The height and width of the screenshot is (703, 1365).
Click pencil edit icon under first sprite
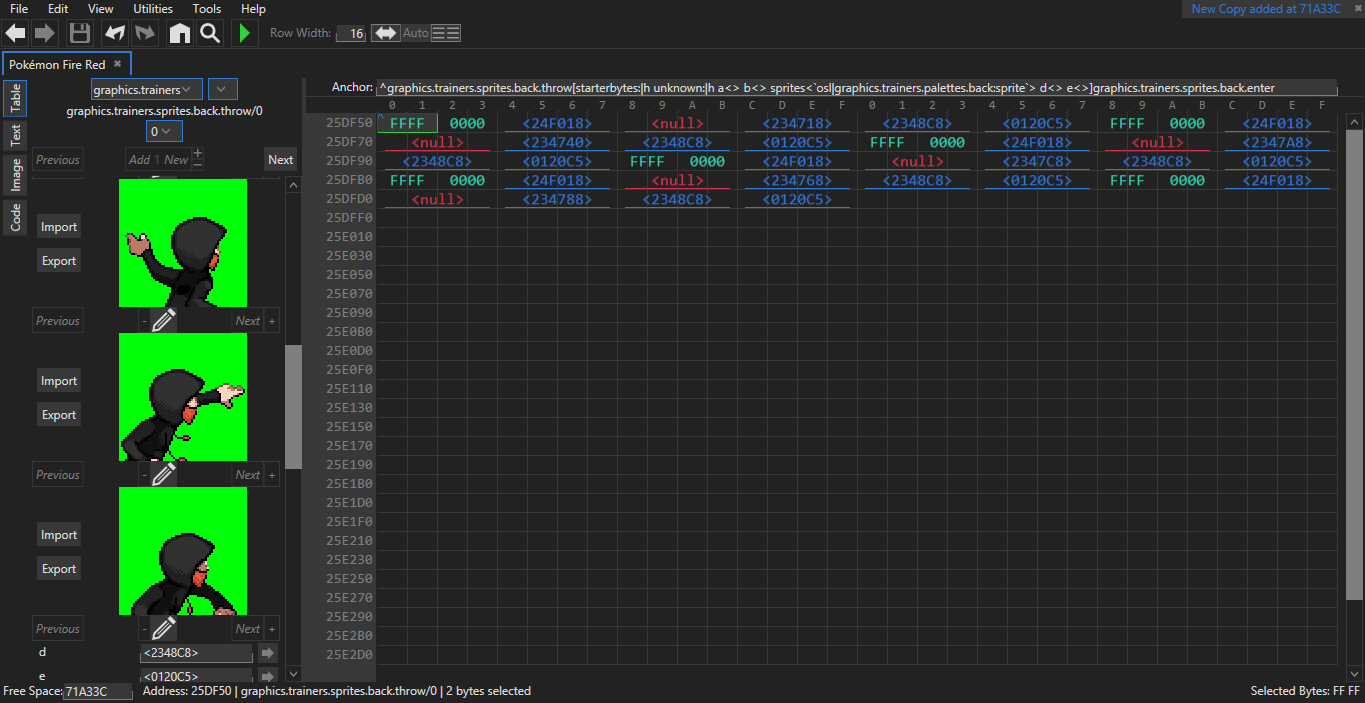pyautogui.click(x=164, y=320)
